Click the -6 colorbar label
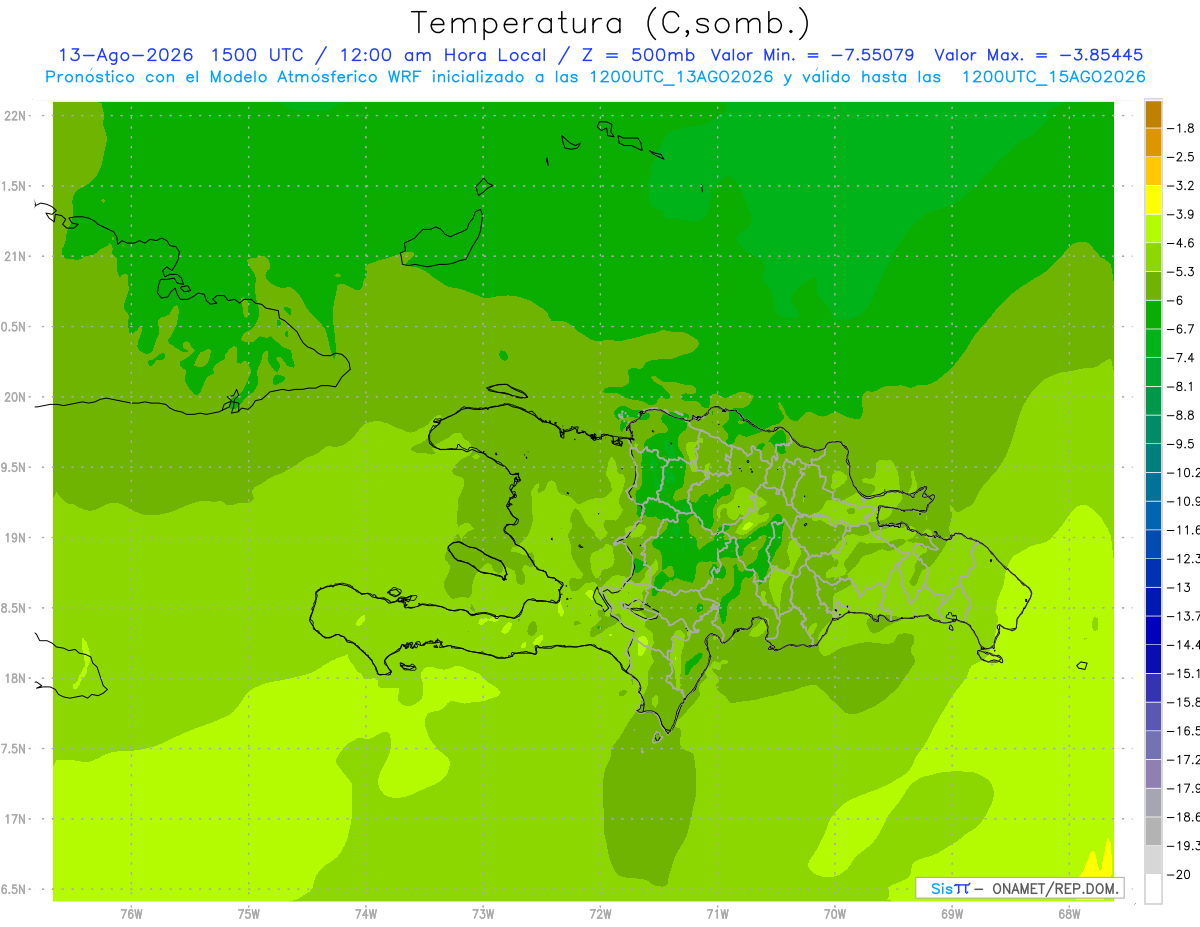 coord(1176,300)
